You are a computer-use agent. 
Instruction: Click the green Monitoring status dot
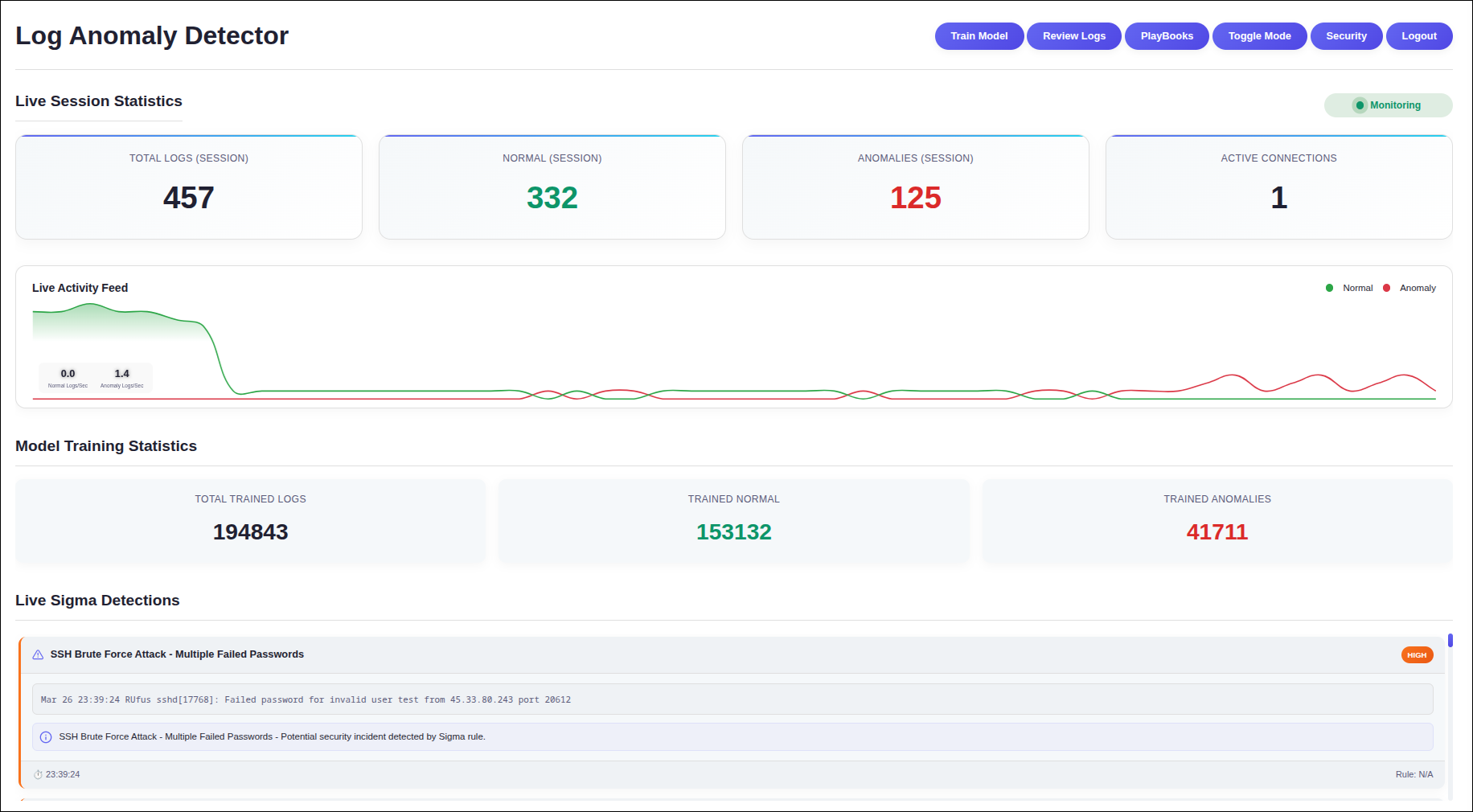point(1360,105)
